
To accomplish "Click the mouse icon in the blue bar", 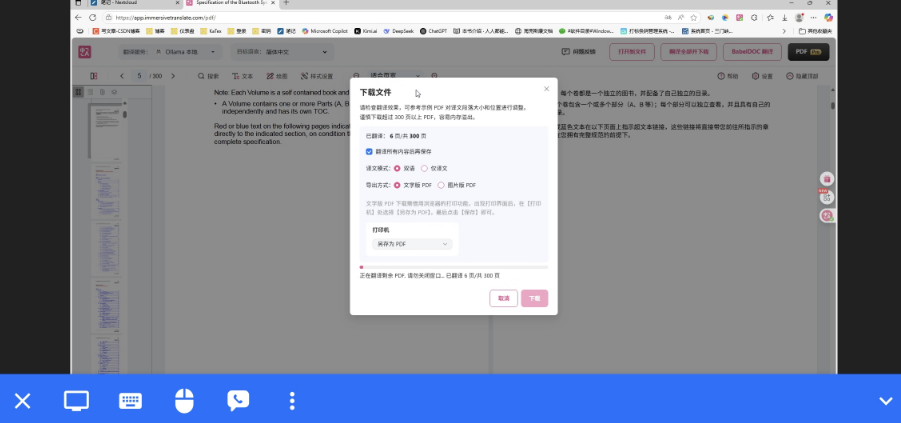I will 183,401.
